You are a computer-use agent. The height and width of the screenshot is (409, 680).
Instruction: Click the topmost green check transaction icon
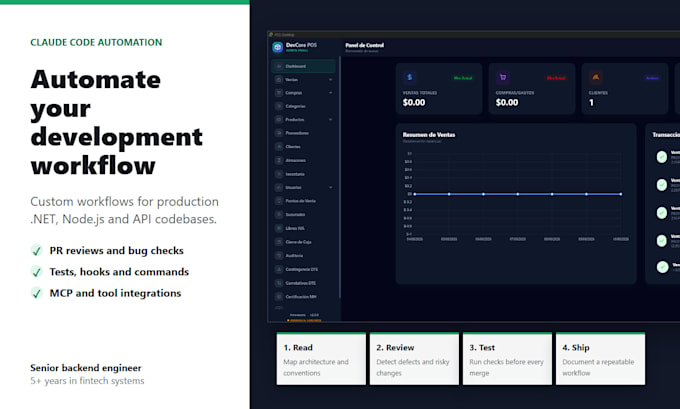click(662, 157)
